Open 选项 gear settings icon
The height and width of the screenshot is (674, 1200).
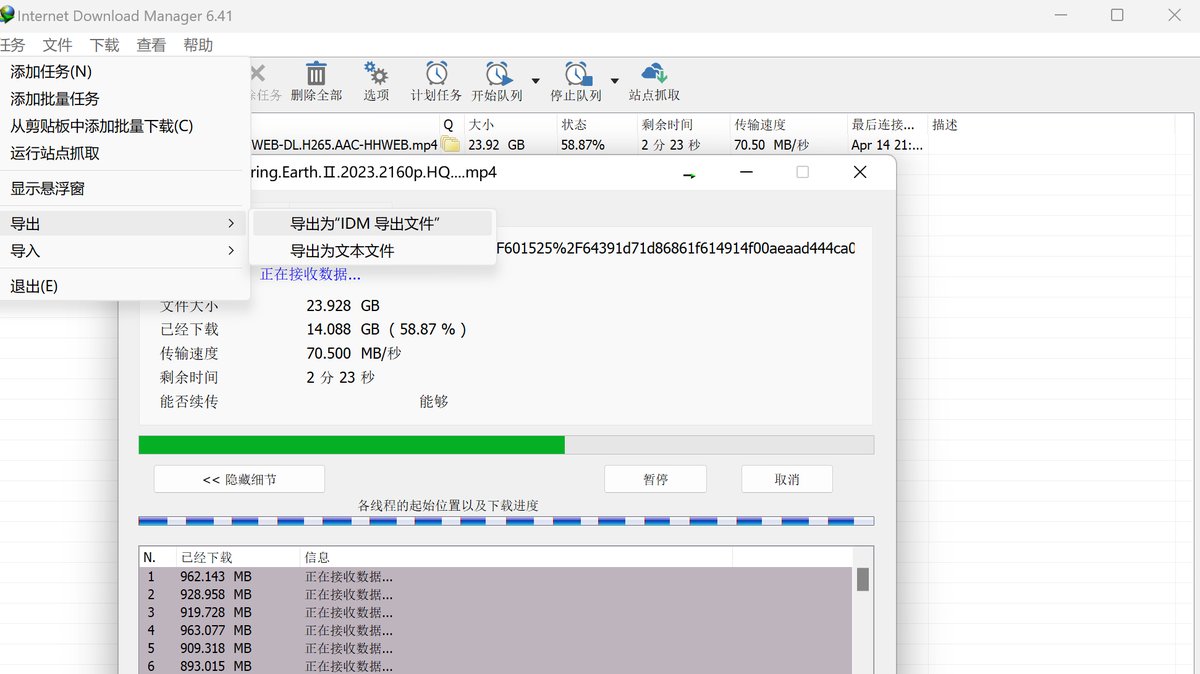376,74
